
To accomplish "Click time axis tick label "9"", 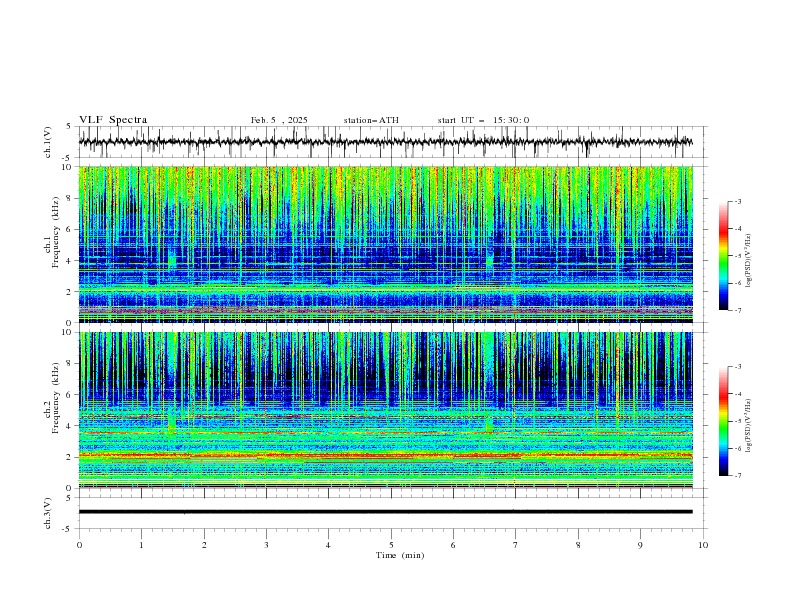I will tap(640, 545).
